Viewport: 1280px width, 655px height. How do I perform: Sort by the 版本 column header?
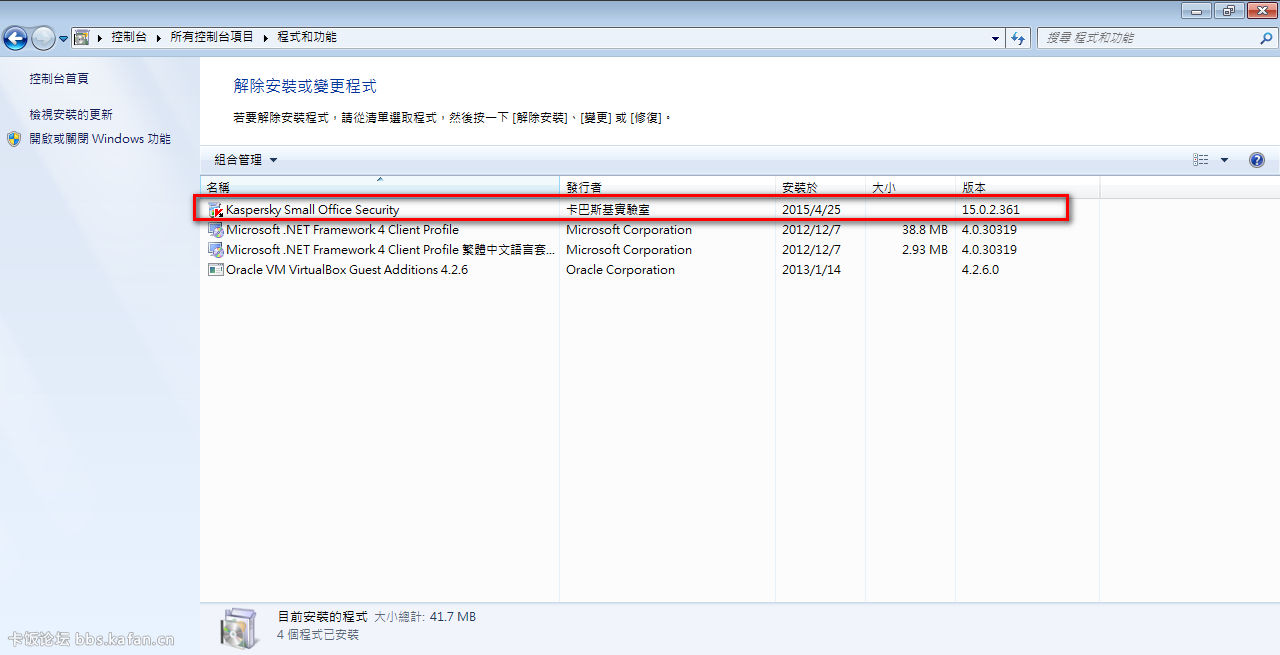click(x=1028, y=187)
